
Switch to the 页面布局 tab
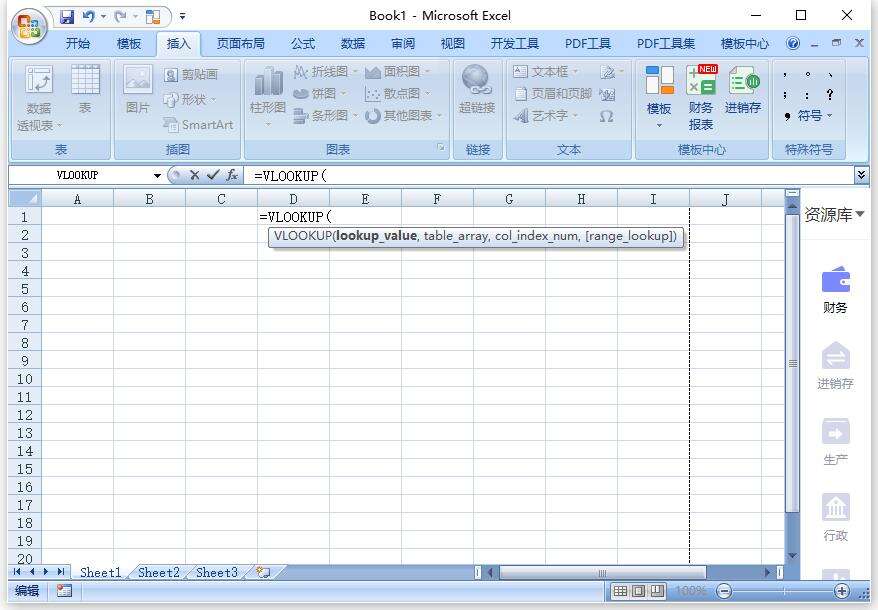[x=241, y=44]
